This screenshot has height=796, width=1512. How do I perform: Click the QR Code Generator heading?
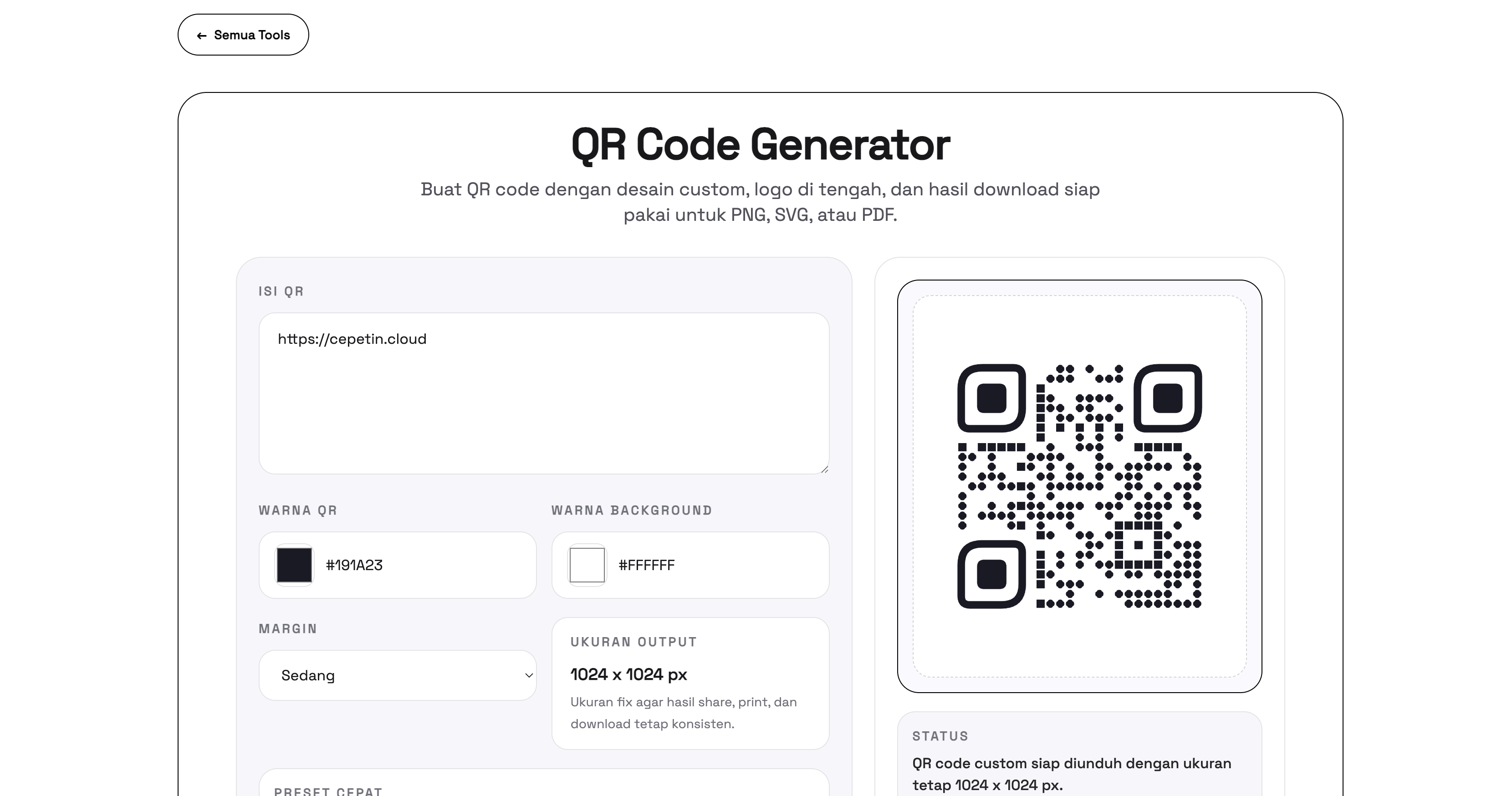tap(760, 144)
